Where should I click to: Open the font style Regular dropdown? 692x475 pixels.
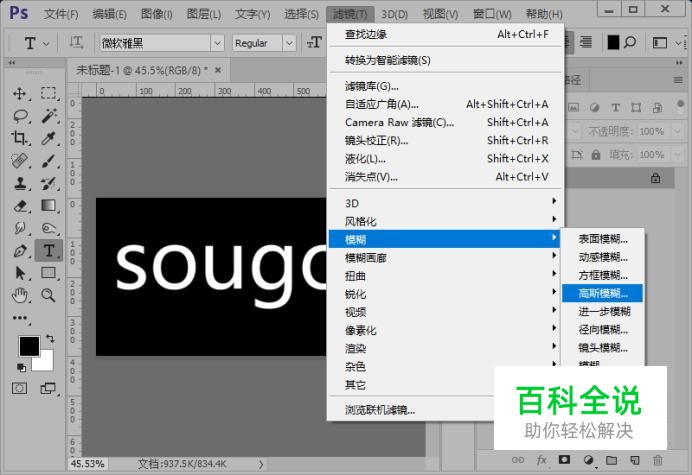pos(289,43)
